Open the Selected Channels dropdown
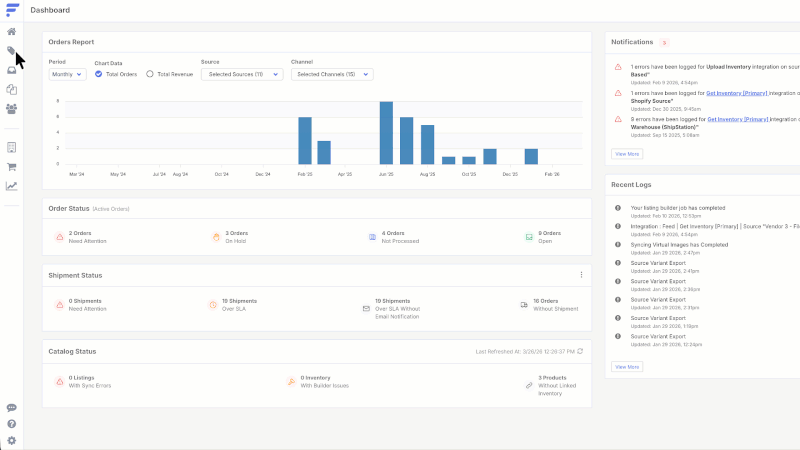Image resolution: width=800 pixels, height=450 pixels. (x=331, y=74)
